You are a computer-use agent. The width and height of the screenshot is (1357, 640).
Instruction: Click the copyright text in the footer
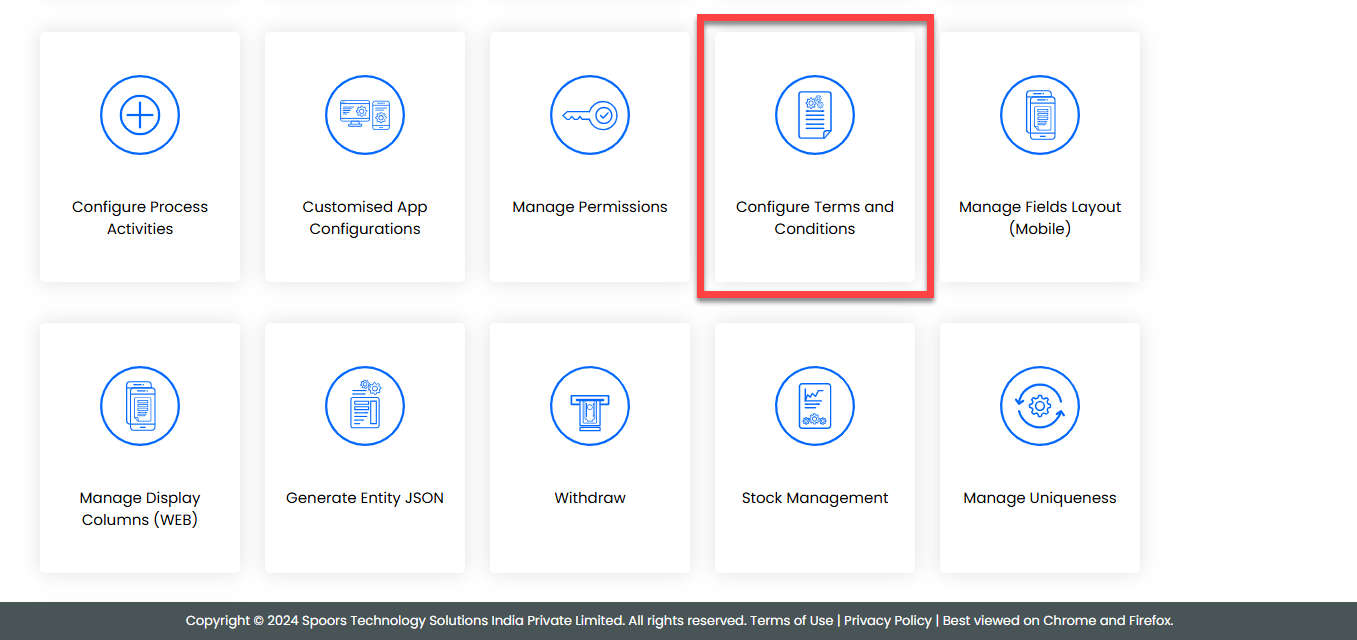point(465,620)
